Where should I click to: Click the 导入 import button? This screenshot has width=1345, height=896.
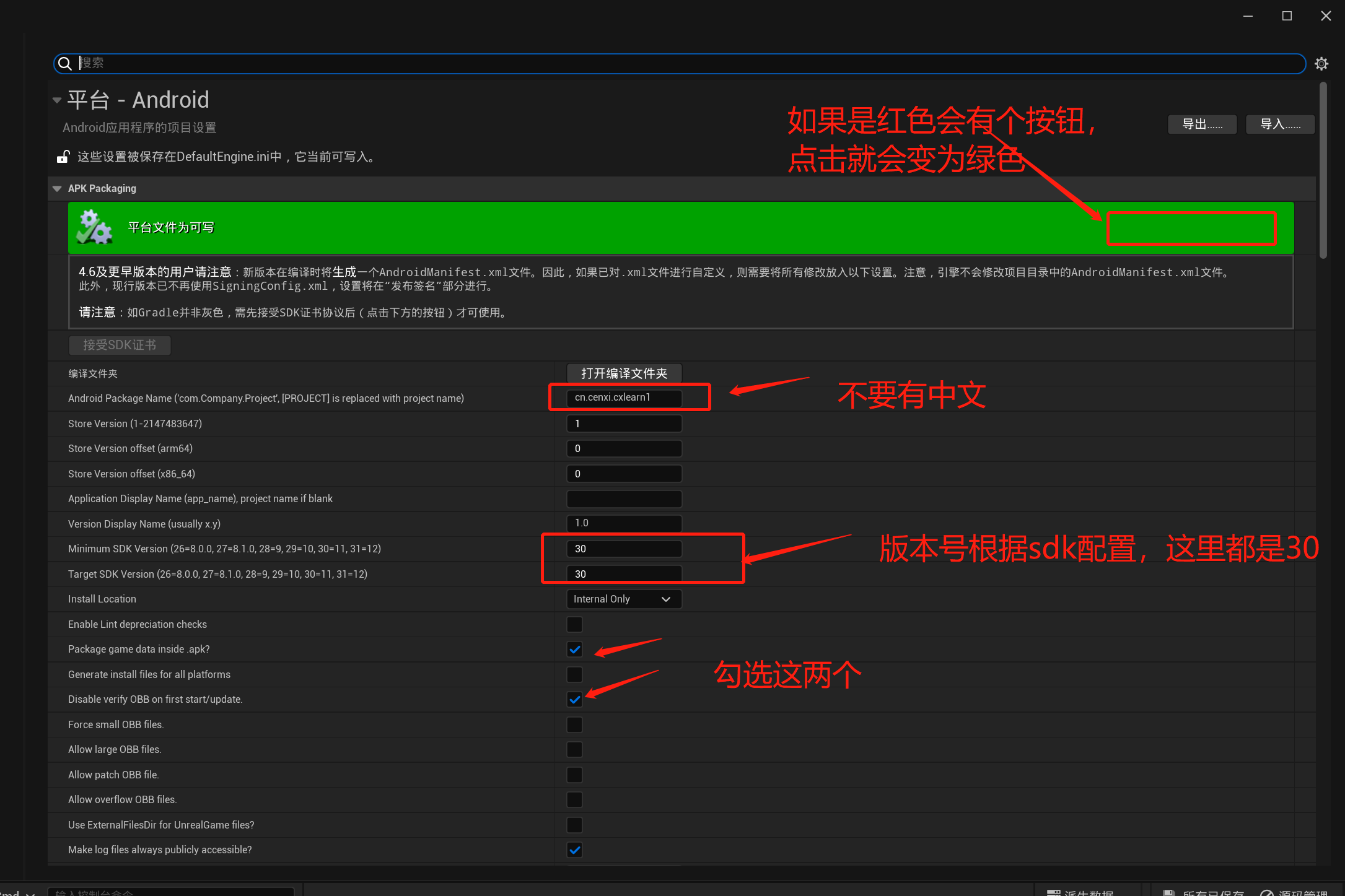[x=1280, y=124]
